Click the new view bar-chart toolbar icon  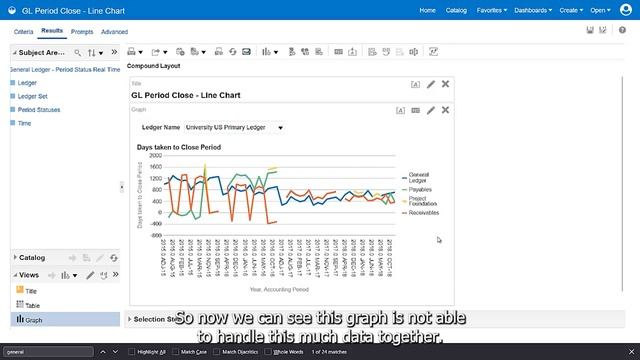tap(266, 52)
